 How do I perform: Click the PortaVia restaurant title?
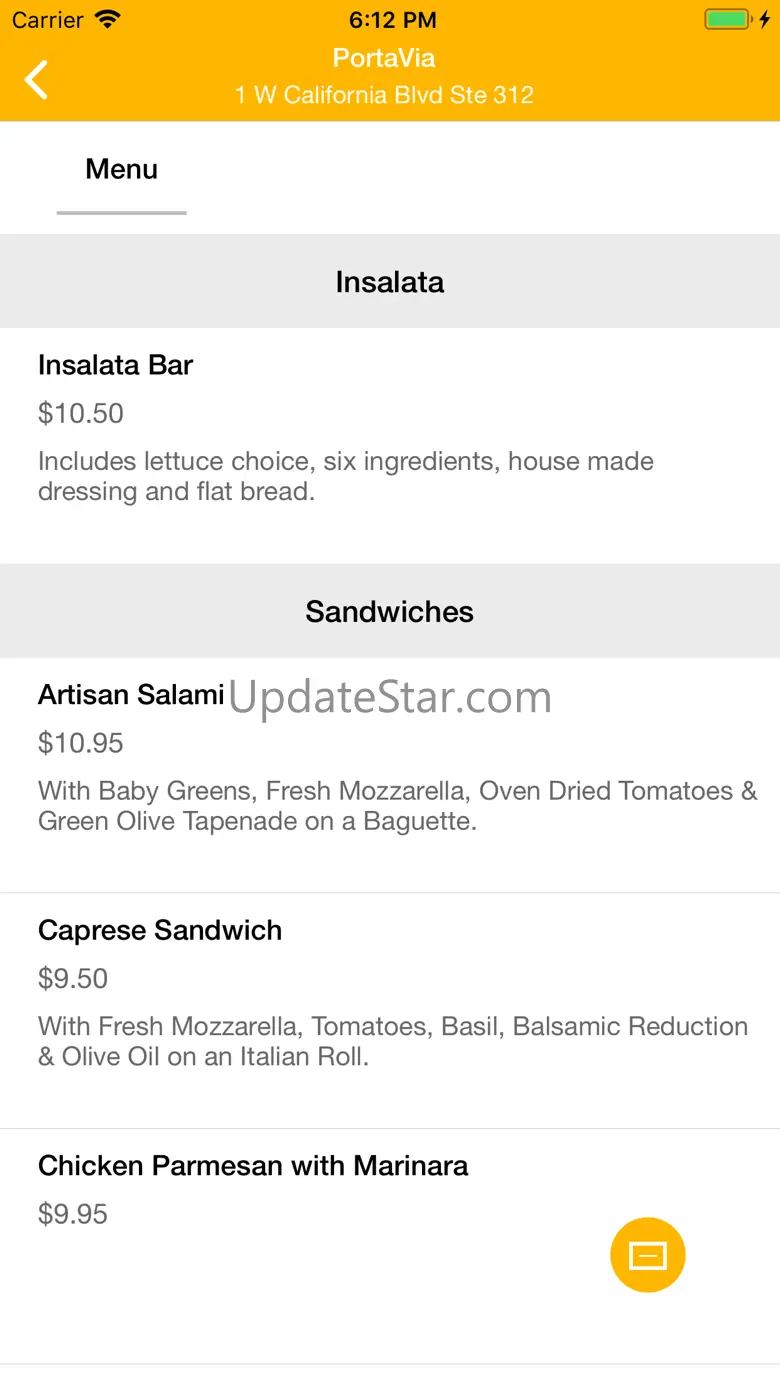pyautogui.click(x=384, y=58)
